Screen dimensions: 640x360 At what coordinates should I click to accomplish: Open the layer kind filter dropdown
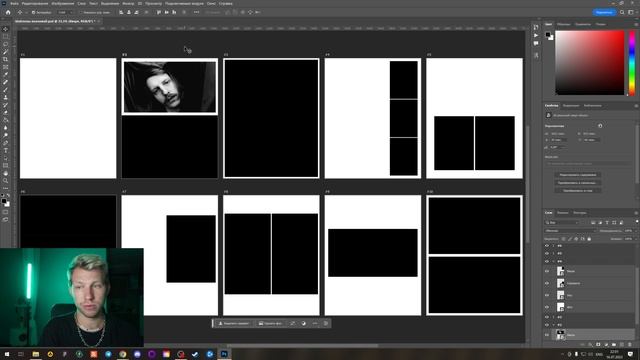pyautogui.click(x=562, y=222)
